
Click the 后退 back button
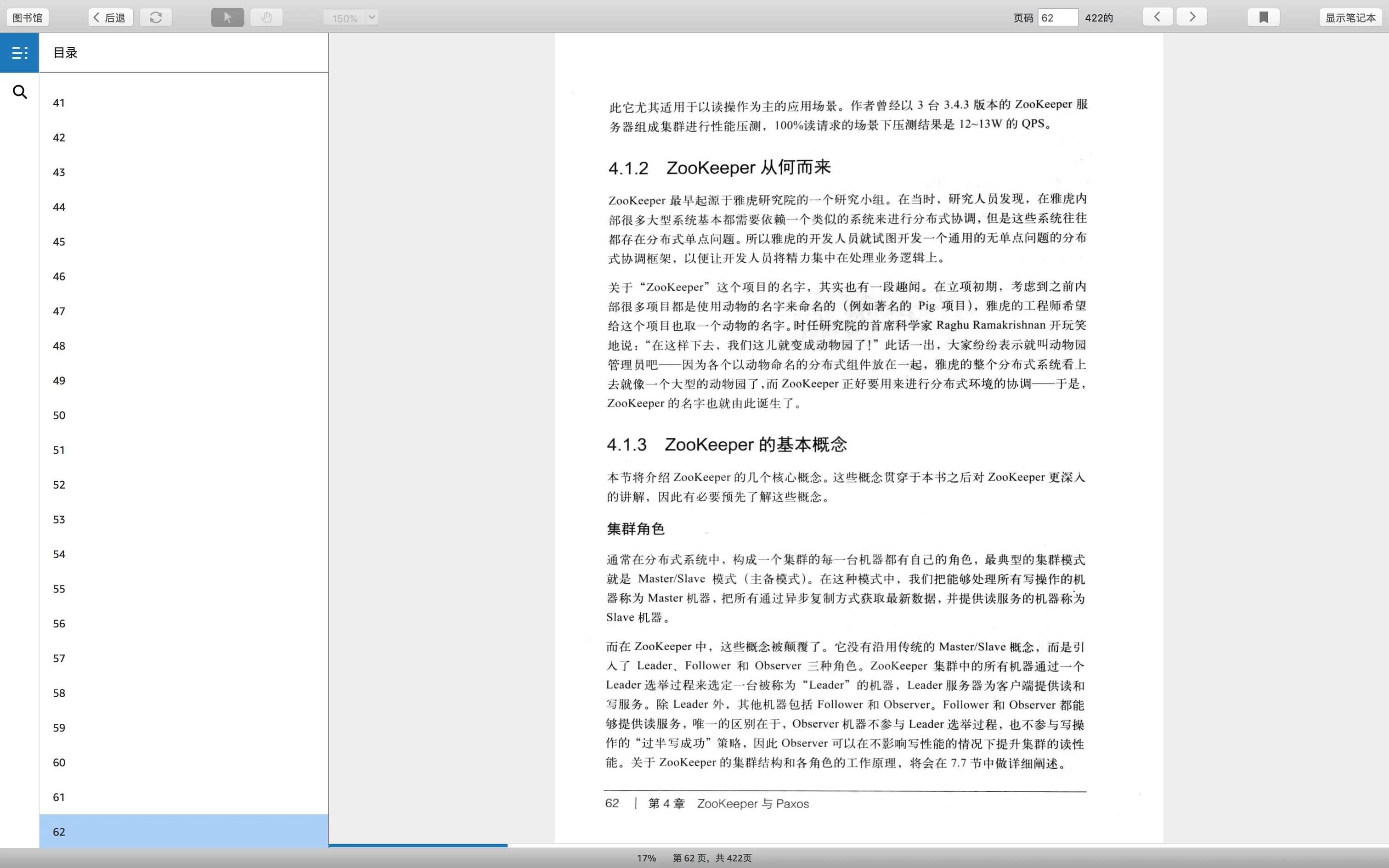click(110, 17)
